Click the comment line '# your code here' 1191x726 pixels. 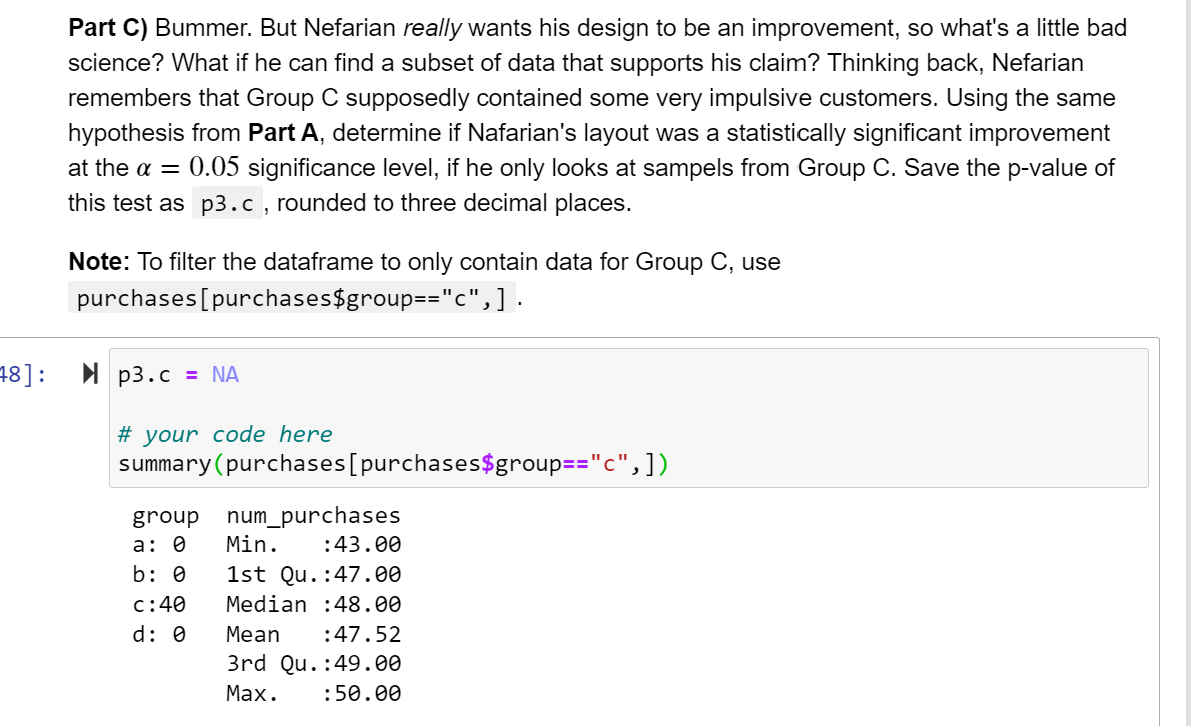pyautogui.click(x=224, y=434)
